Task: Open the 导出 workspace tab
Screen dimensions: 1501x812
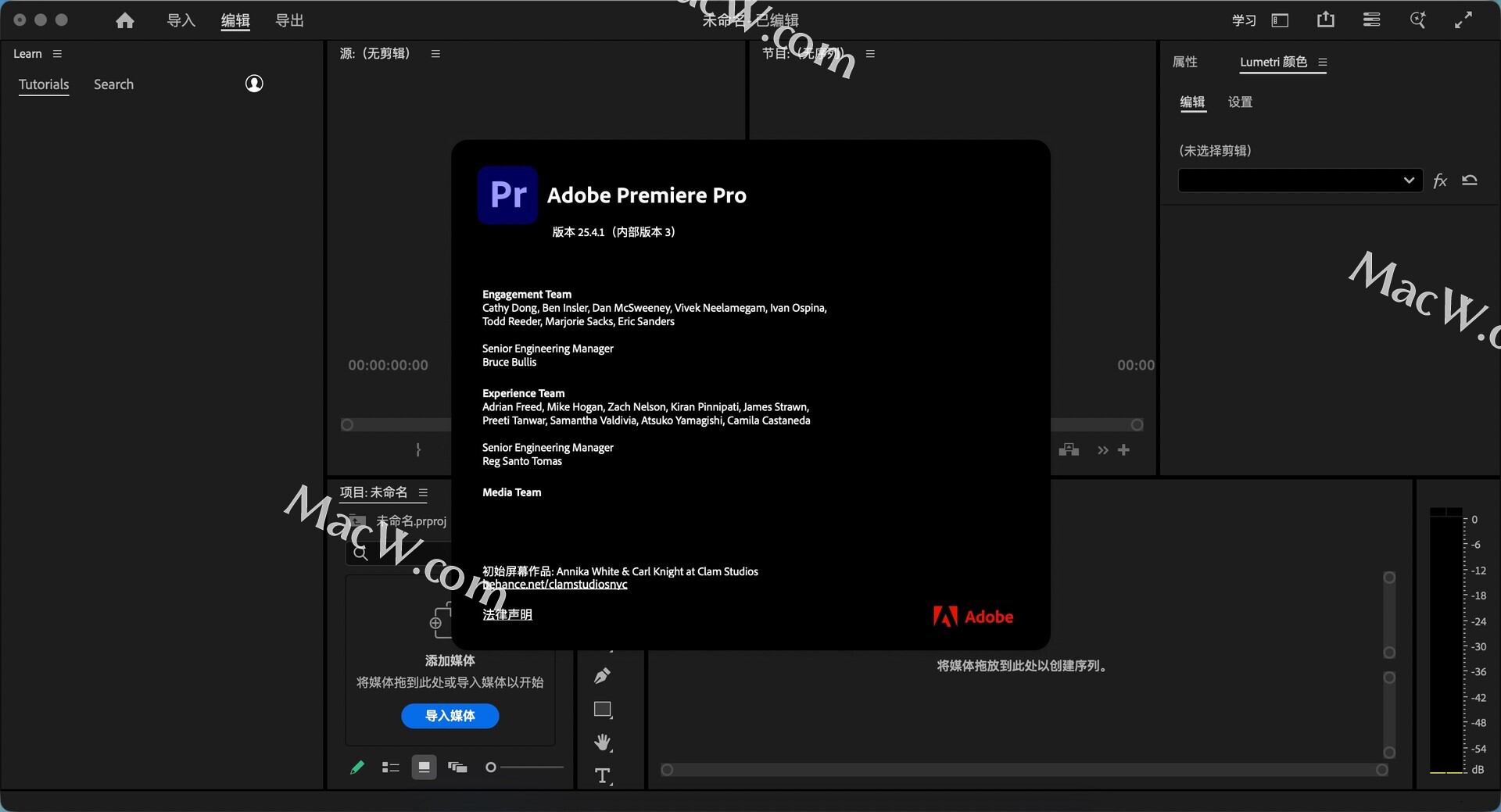Action: click(289, 21)
